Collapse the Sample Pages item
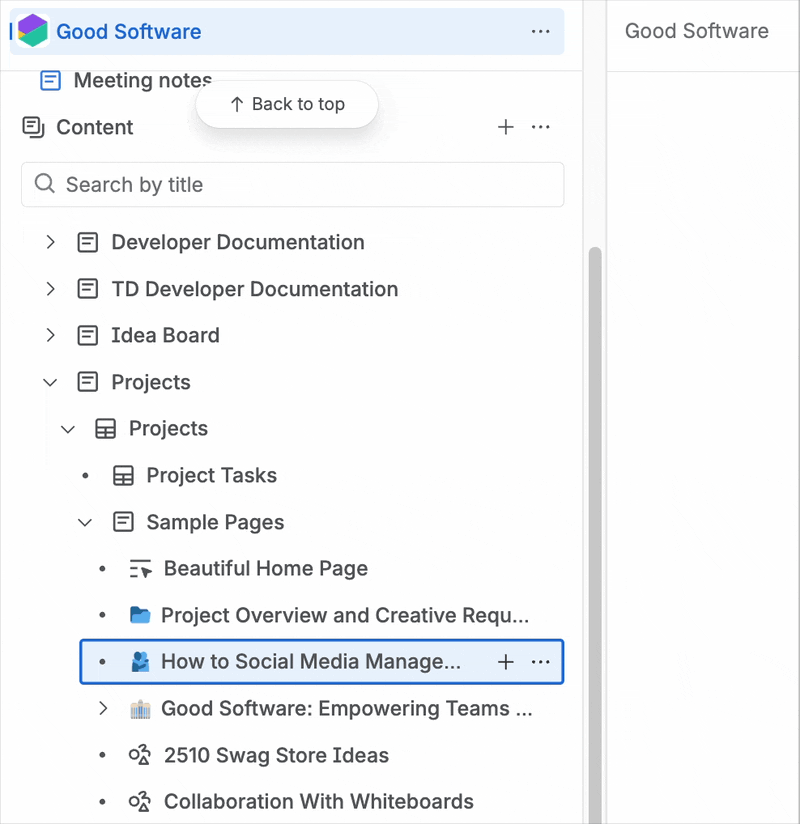The image size is (800, 824). pyautogui.click(x=86, y=522)
